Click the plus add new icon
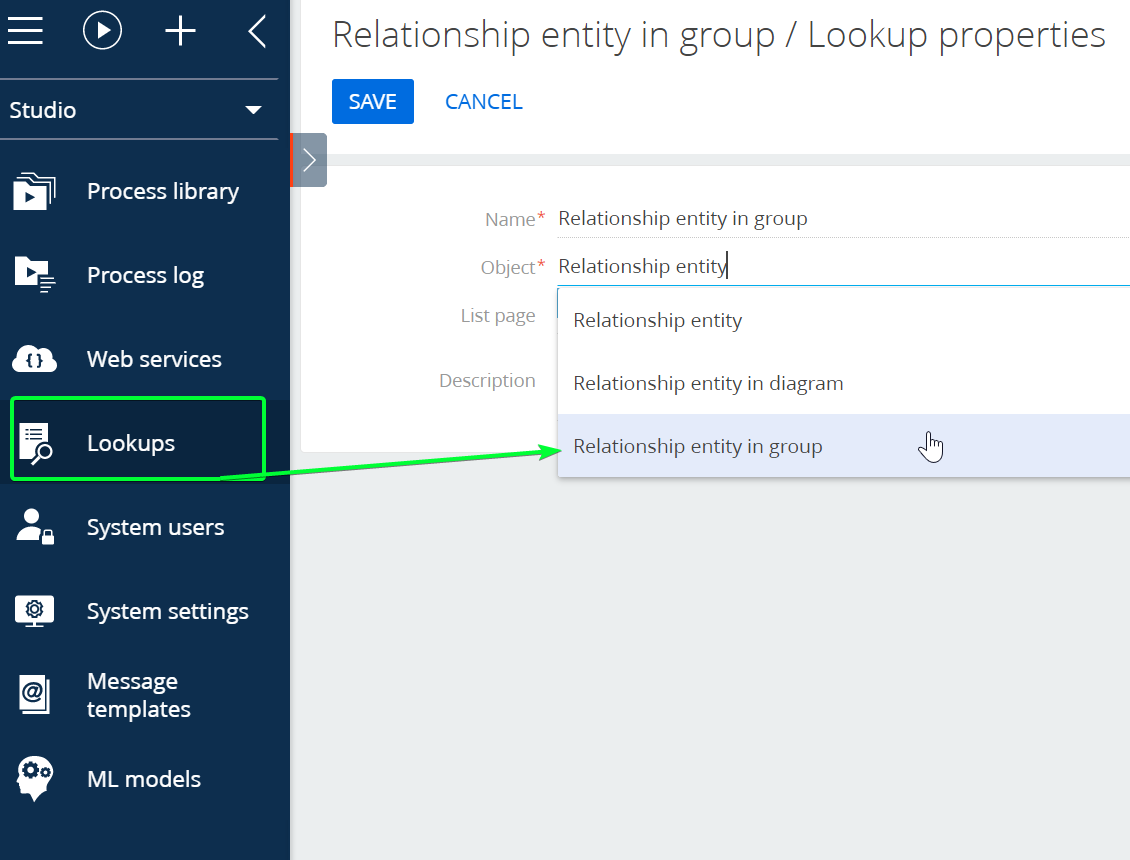Screen dimensions: 1130x860 [x=180, y=32]
